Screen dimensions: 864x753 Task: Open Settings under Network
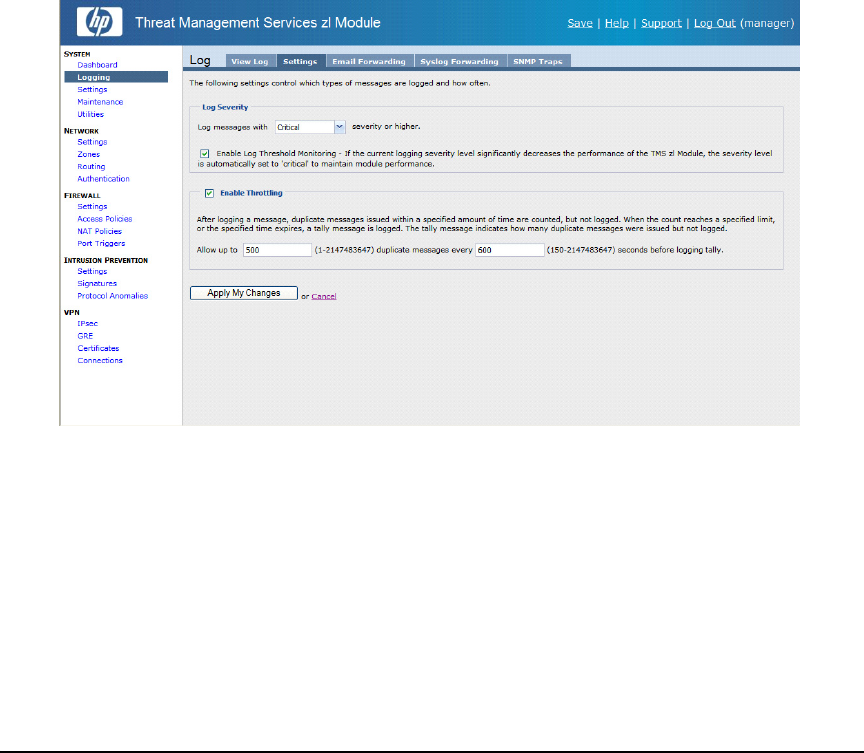coord(93,142)
